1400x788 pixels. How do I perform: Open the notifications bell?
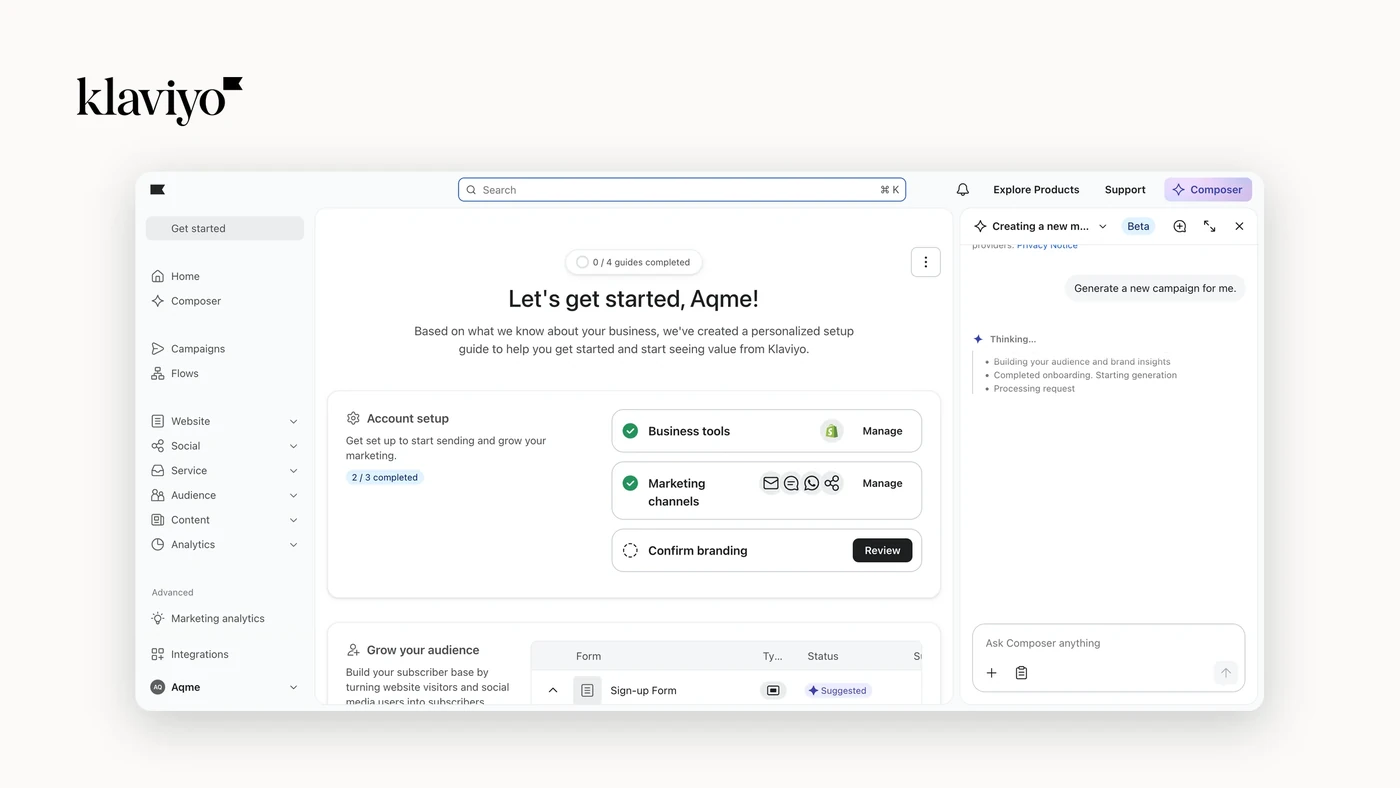pyautogui.click(x=962, y=189)
